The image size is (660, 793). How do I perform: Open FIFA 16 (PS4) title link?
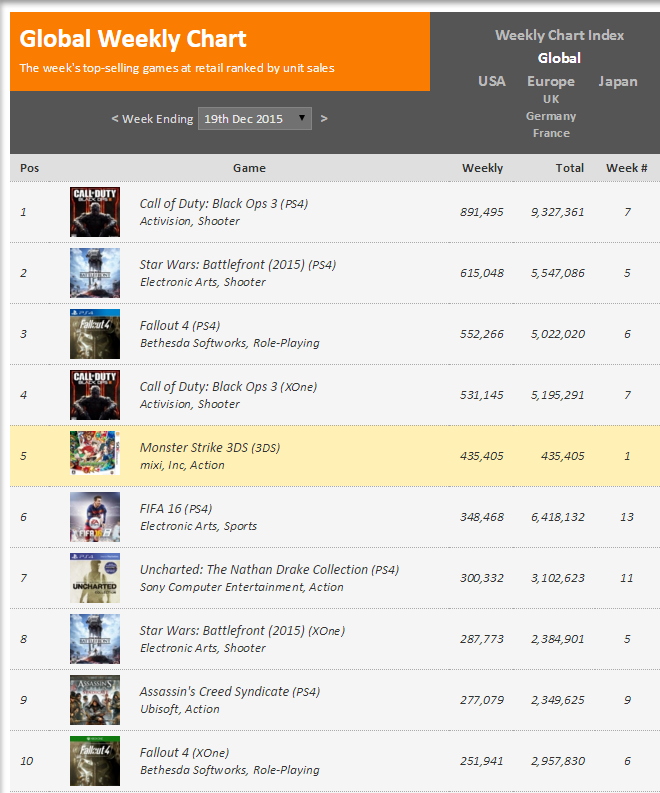click(x=176, y=509)
